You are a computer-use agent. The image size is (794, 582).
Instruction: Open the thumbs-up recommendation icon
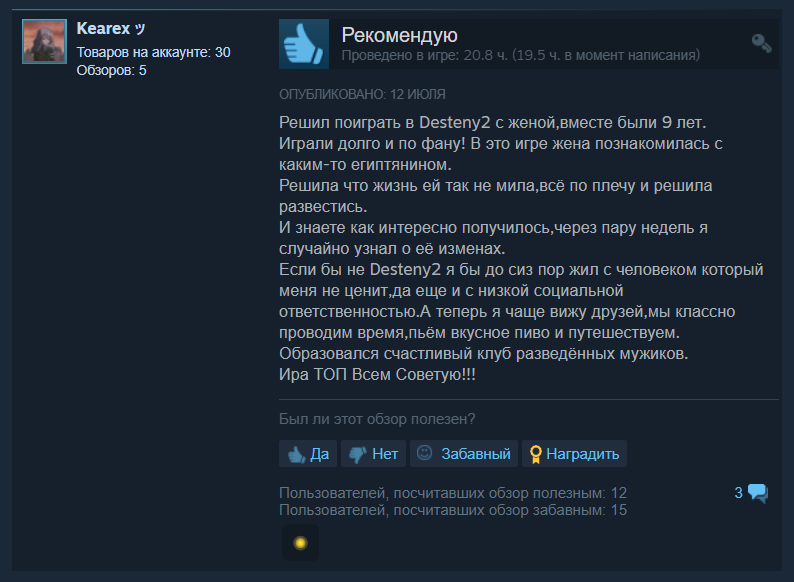click(304, 44)
